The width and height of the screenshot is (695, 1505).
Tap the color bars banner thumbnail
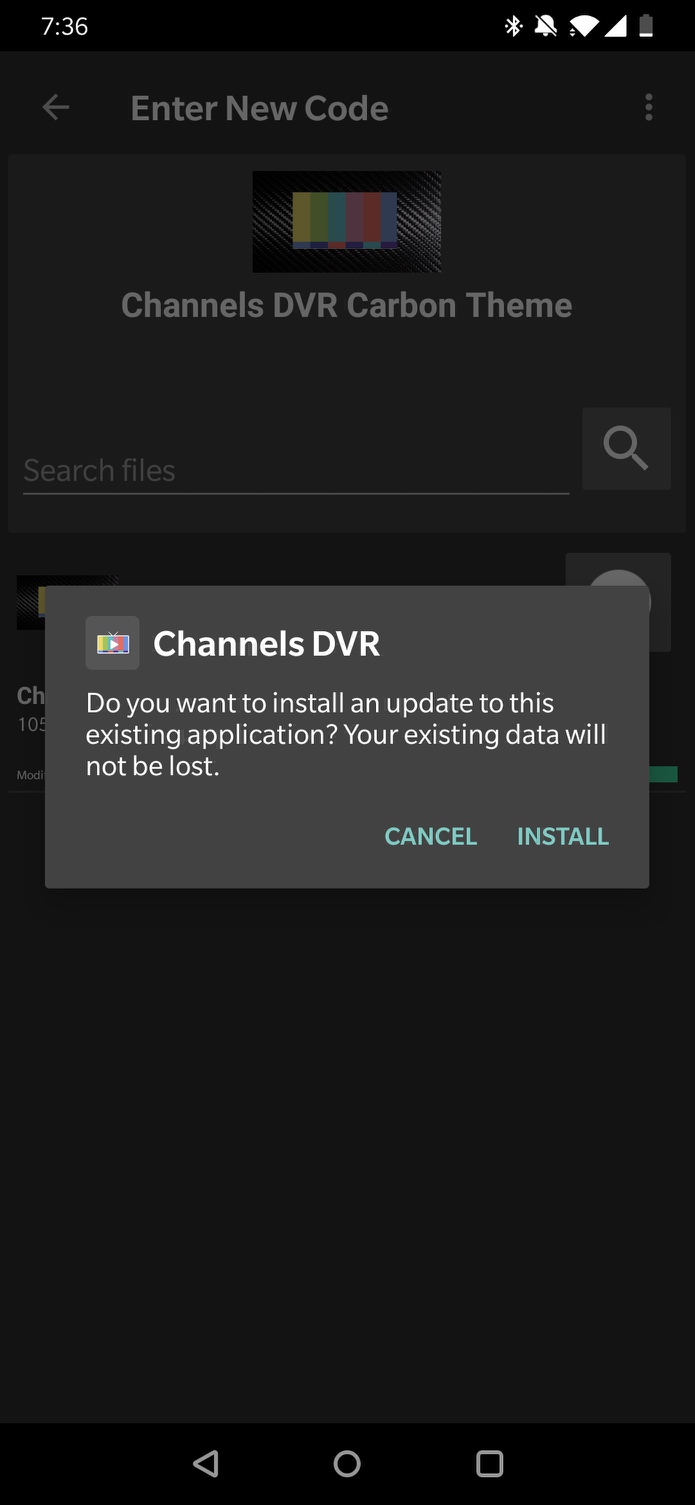[346, 221]
